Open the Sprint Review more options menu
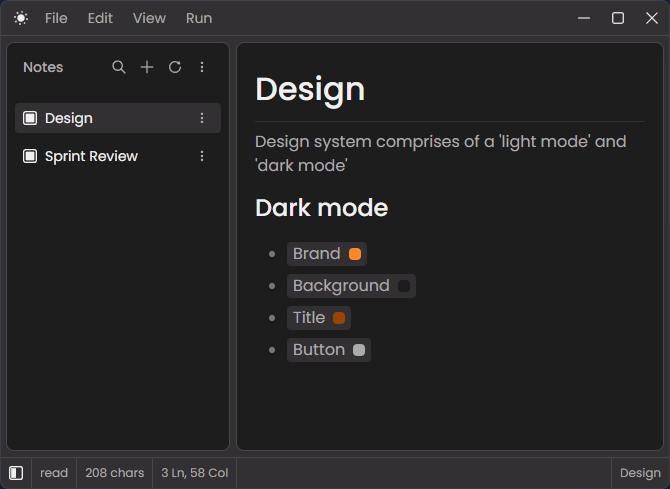The height and width of the screenshot is (489, 670). pyautogui.click(x=202, y=156)
